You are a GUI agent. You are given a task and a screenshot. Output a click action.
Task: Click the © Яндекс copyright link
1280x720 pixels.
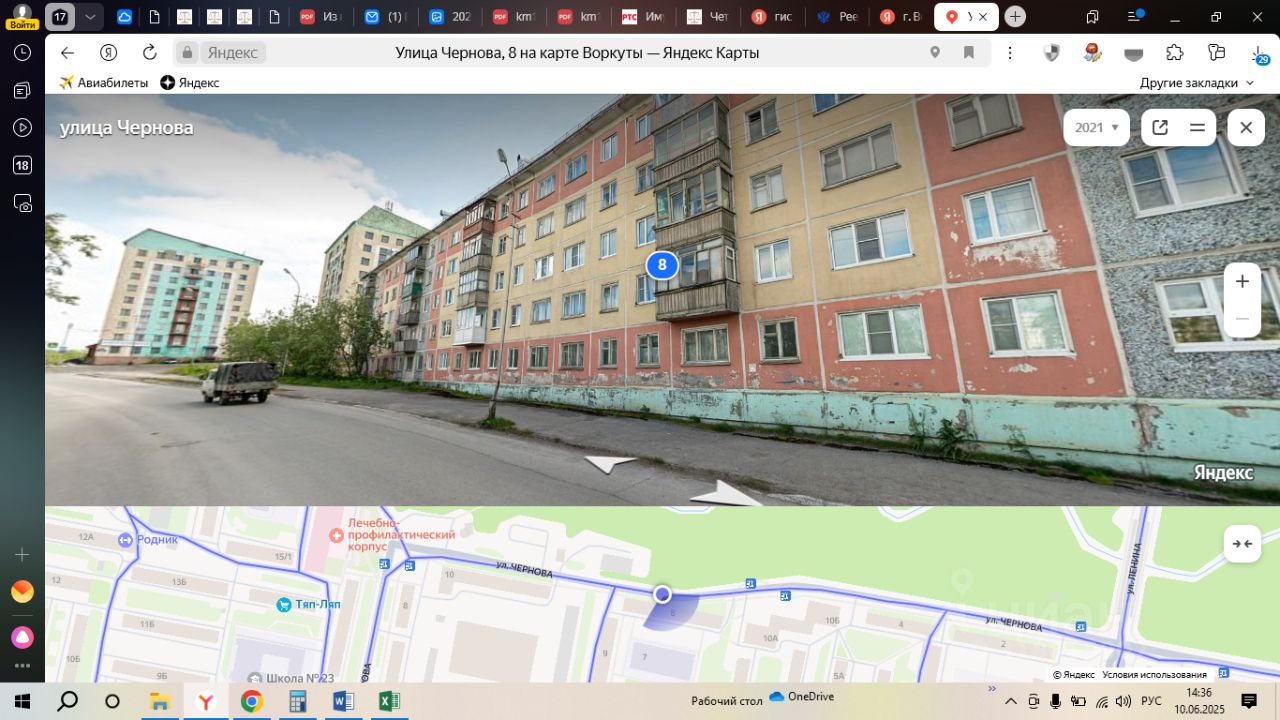click(x=1074, y=675)
